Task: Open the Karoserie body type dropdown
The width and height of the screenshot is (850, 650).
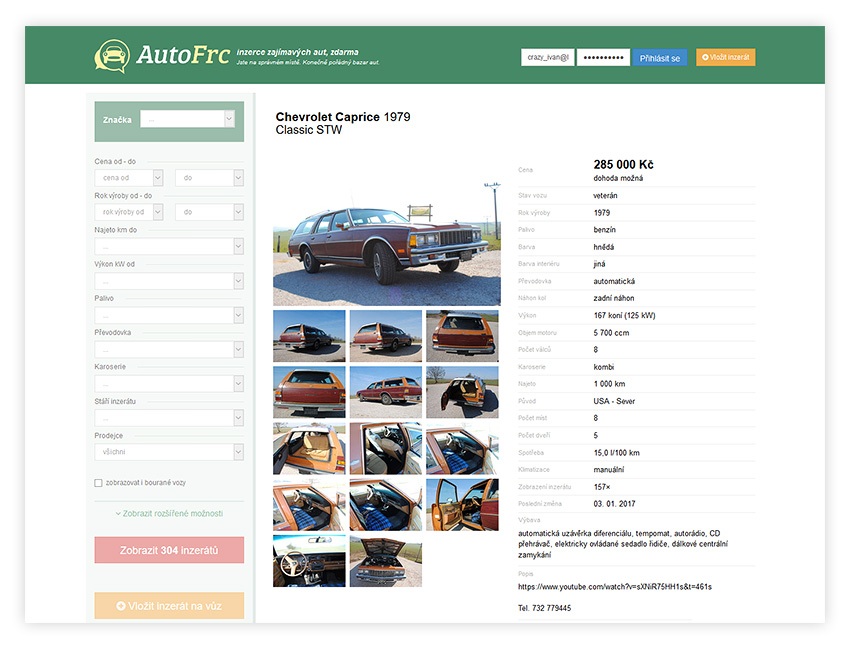Action: (169, 383)
